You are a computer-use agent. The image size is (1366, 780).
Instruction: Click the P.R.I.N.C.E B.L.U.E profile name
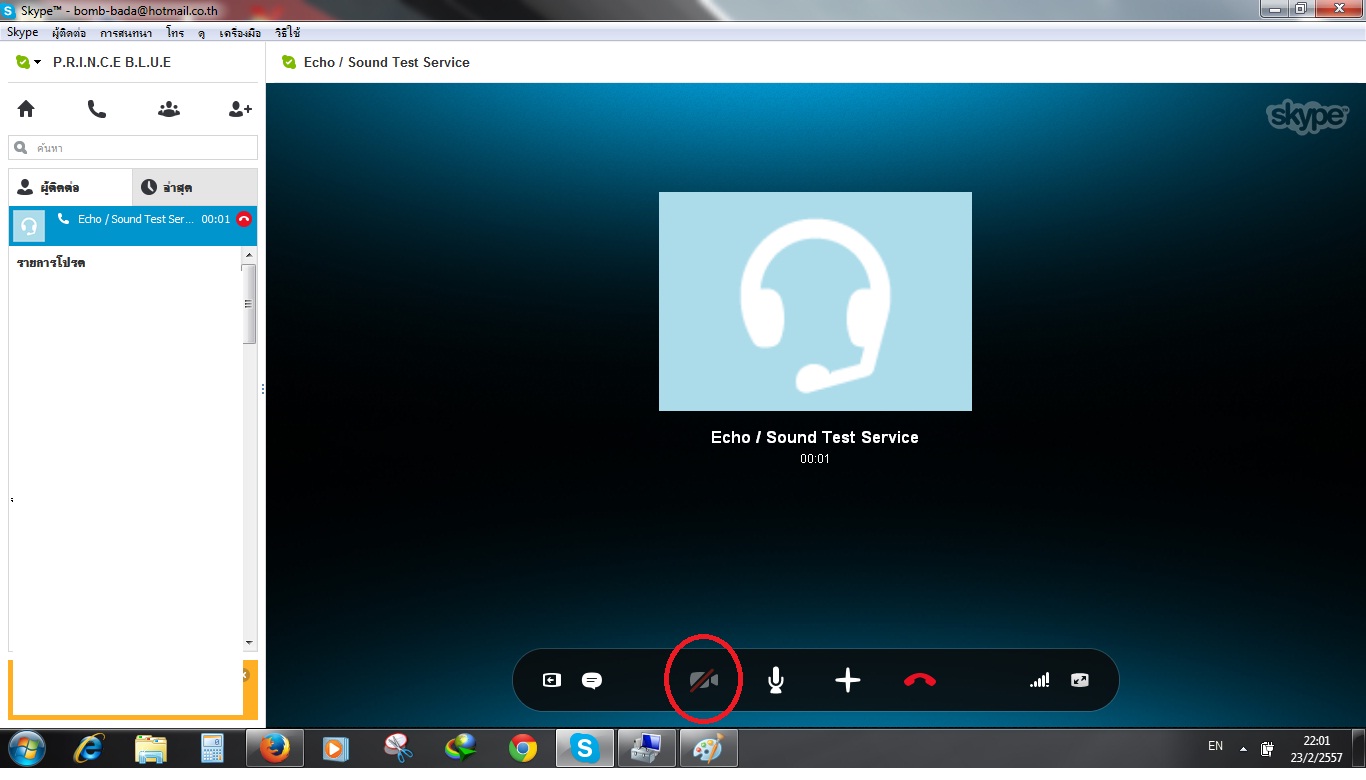[112, 62]
